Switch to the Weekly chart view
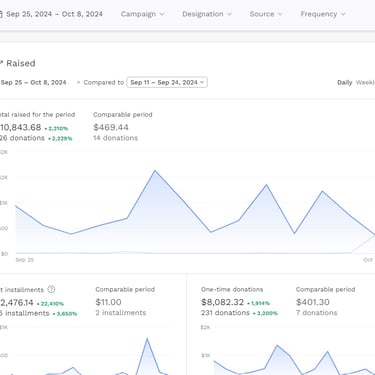375x375 pixels. (x=365, y=82)
